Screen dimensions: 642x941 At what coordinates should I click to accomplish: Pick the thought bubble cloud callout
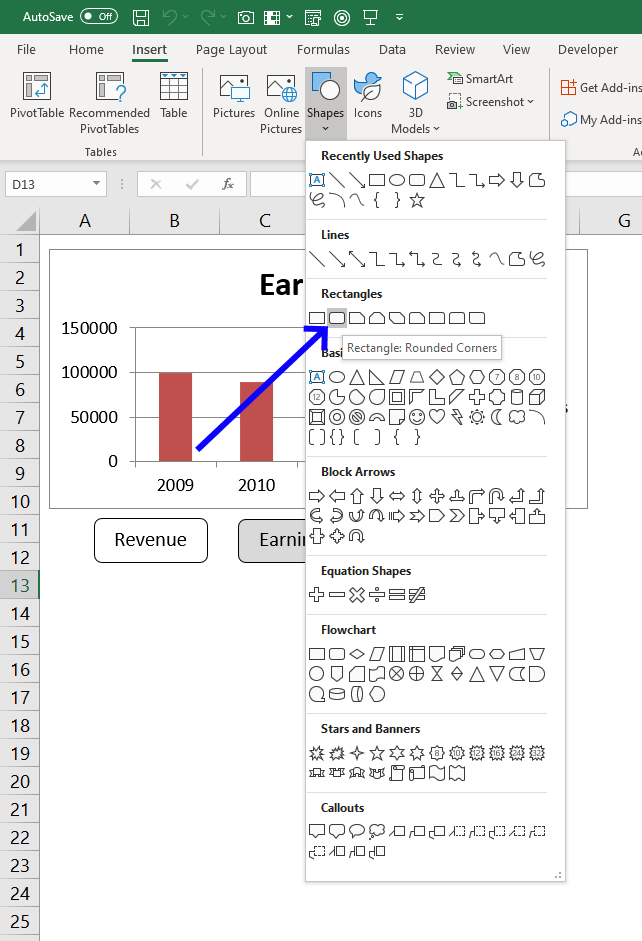pos(377,831)
